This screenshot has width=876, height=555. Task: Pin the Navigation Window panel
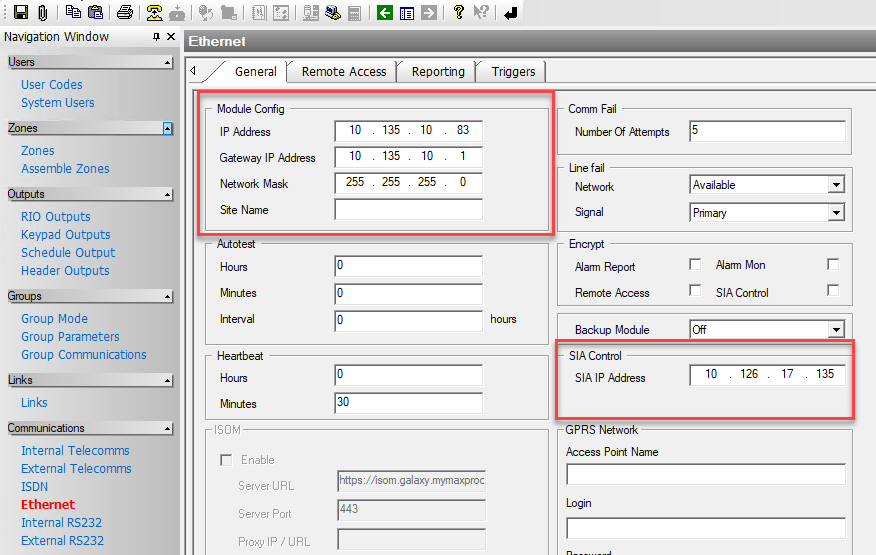156,37
